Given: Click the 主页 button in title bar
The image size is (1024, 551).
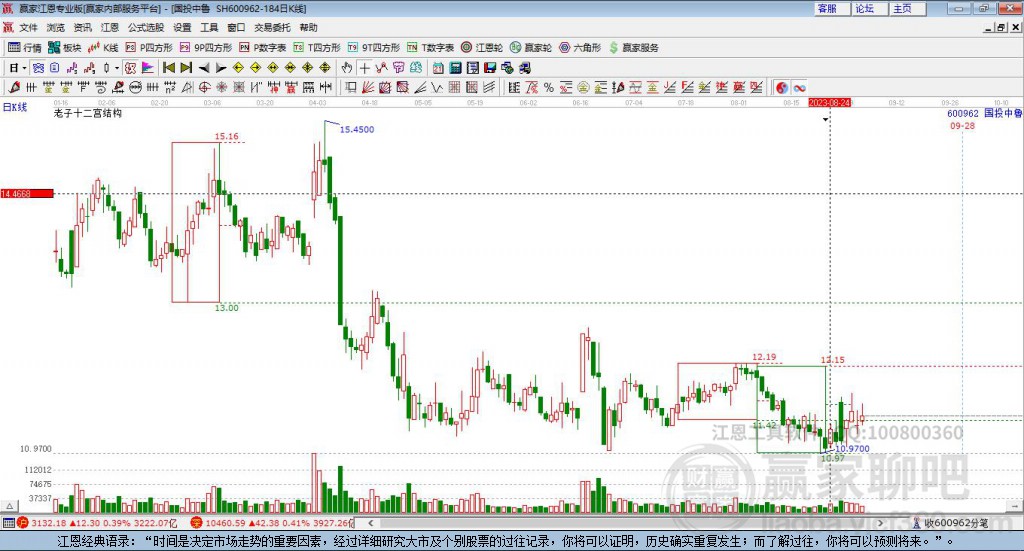Looking at the screenshot, I should click(x=908, y=8).
